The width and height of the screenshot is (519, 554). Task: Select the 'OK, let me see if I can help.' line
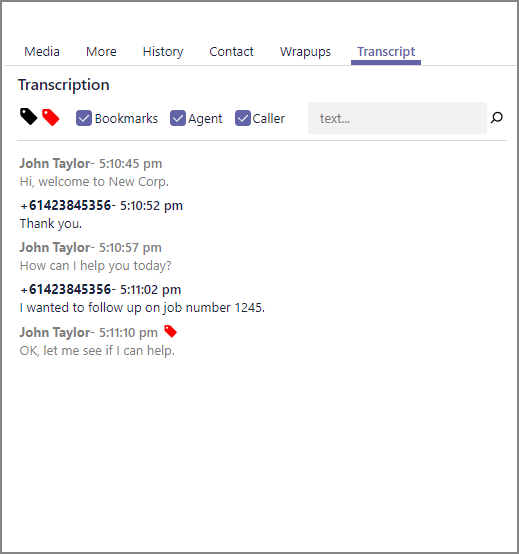click(x=98, y=351)
